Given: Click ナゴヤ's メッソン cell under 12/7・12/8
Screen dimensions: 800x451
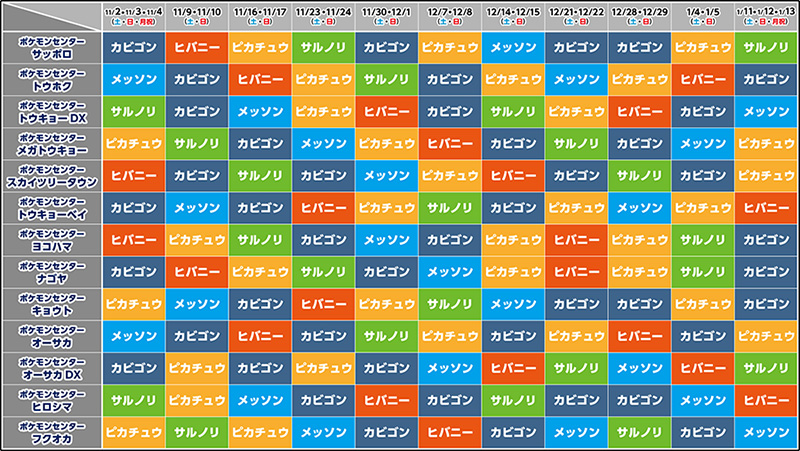Looking at the screenshot, I should 450,272.
